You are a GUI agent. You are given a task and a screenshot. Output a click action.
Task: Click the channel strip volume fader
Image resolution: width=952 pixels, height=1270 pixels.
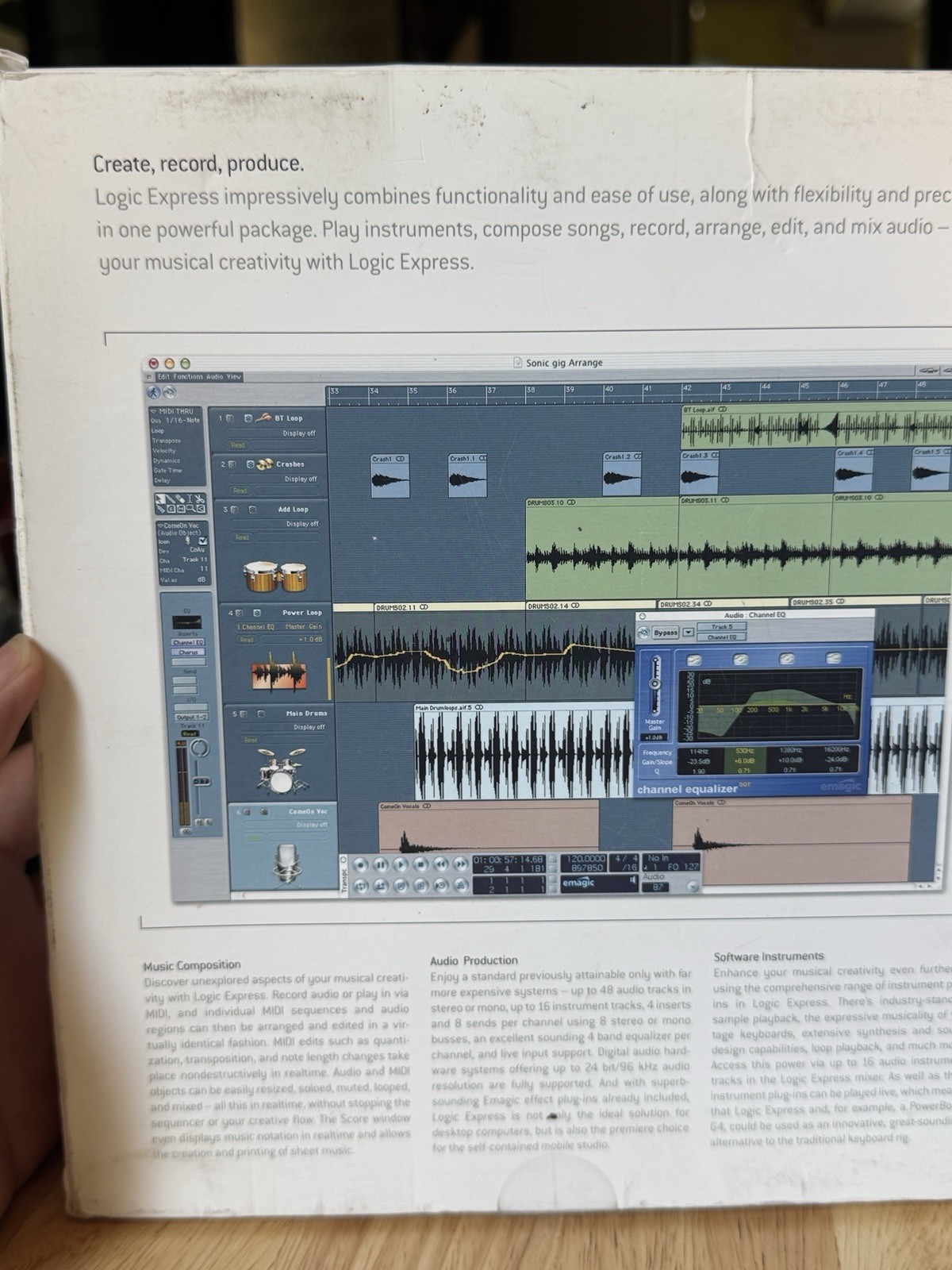[x=202, y=781]
